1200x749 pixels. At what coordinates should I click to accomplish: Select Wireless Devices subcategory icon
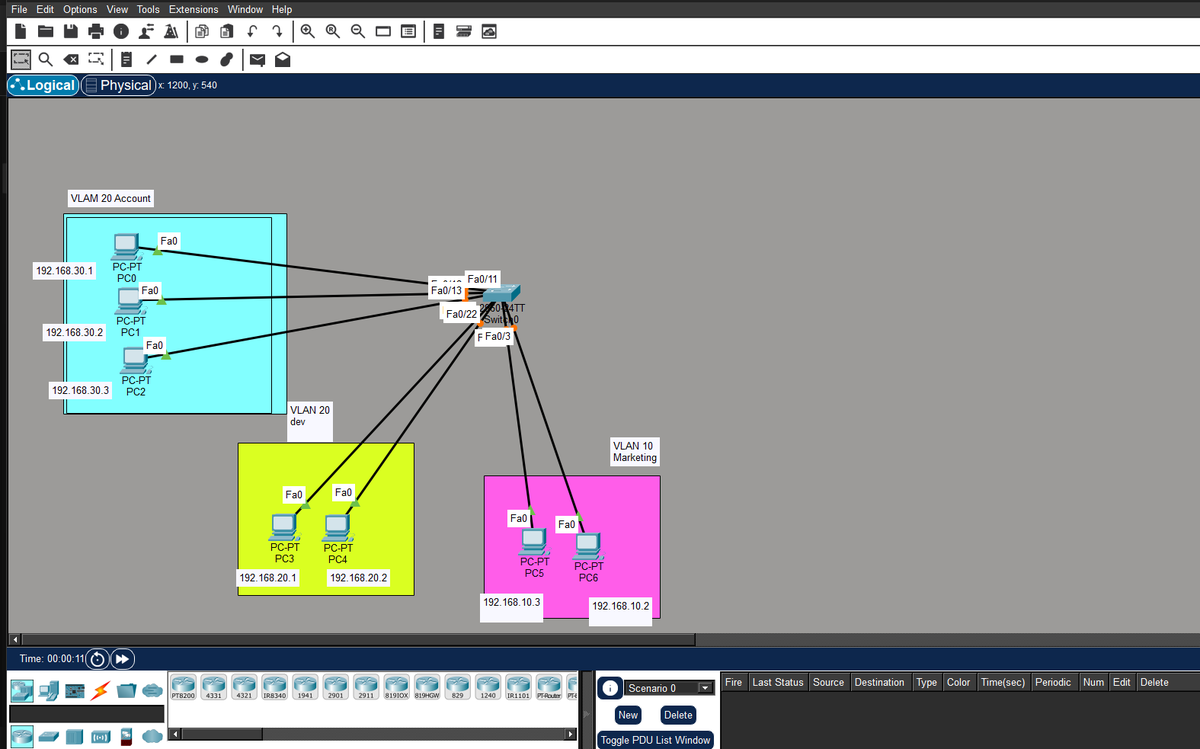pos(100,737)
